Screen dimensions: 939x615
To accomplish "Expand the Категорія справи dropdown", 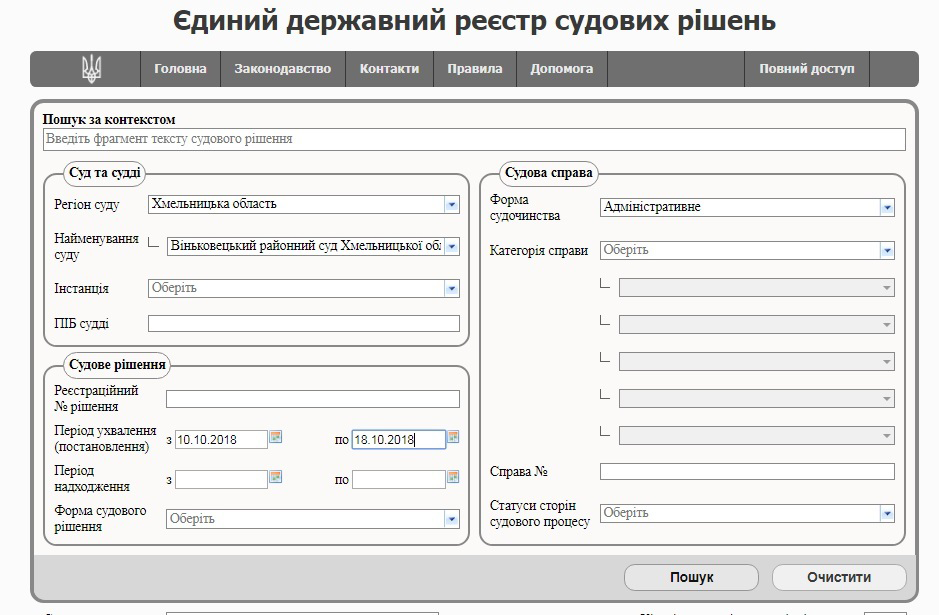I will [x=886, y=251].
